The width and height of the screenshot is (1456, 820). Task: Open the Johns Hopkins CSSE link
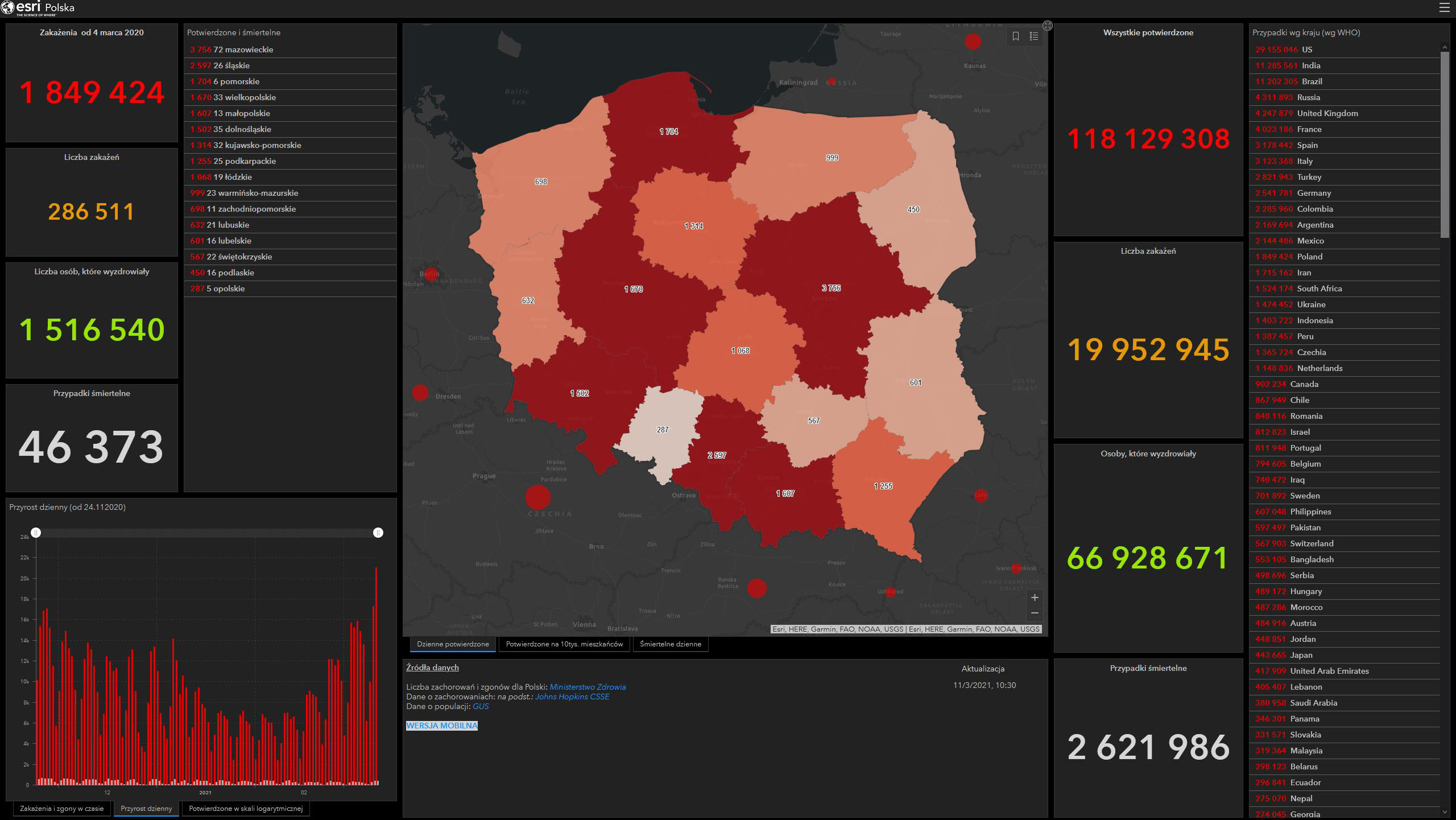click(572, 697)
